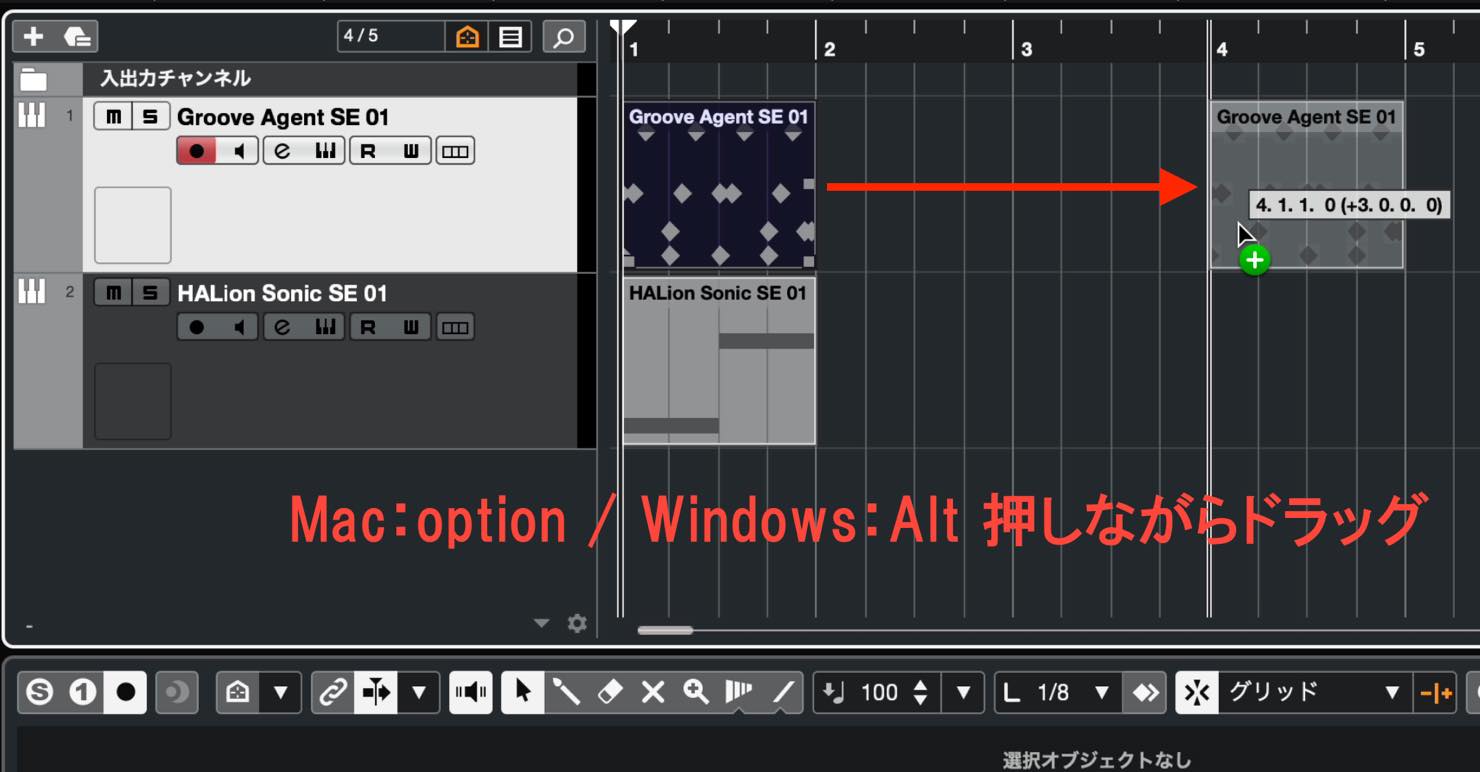Select the Trim tool

point(739,692)
